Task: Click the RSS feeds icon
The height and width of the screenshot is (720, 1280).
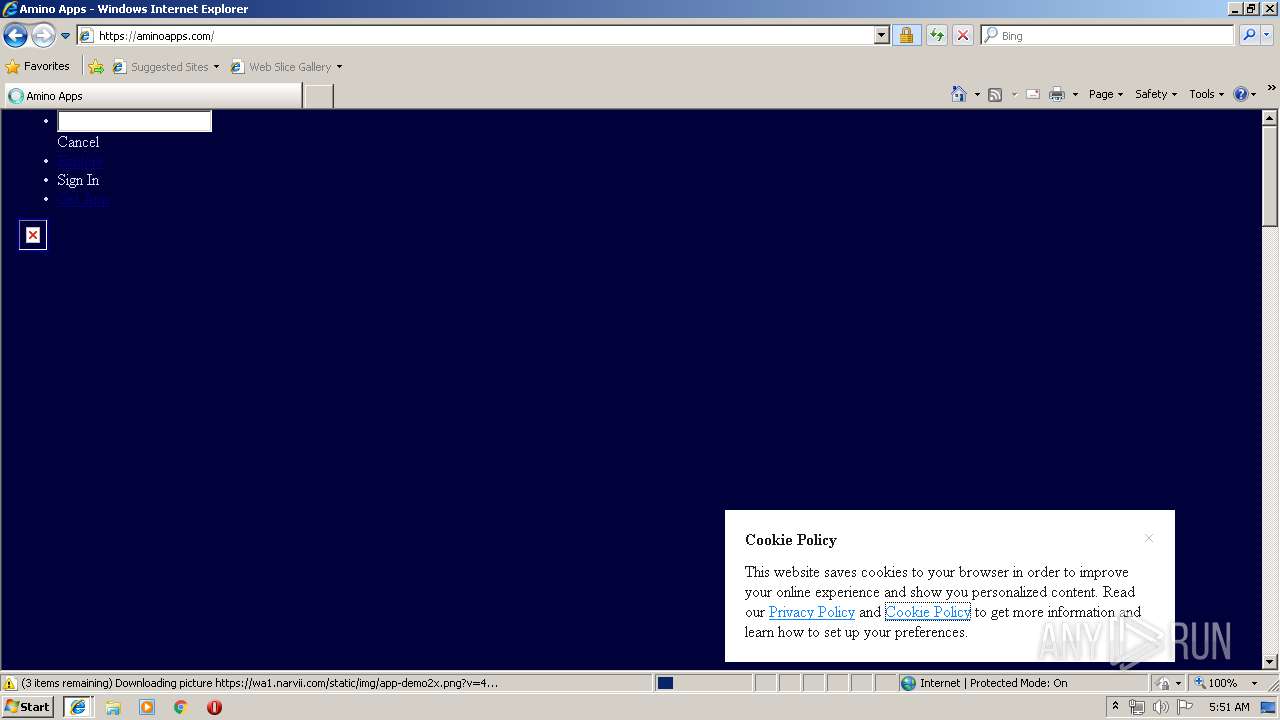Action: coord(995,94)
